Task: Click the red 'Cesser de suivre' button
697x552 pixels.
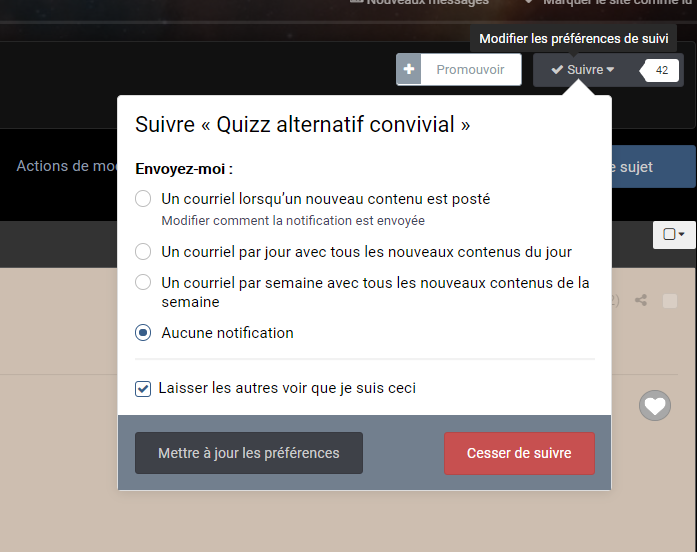Action: pos(519,453)
